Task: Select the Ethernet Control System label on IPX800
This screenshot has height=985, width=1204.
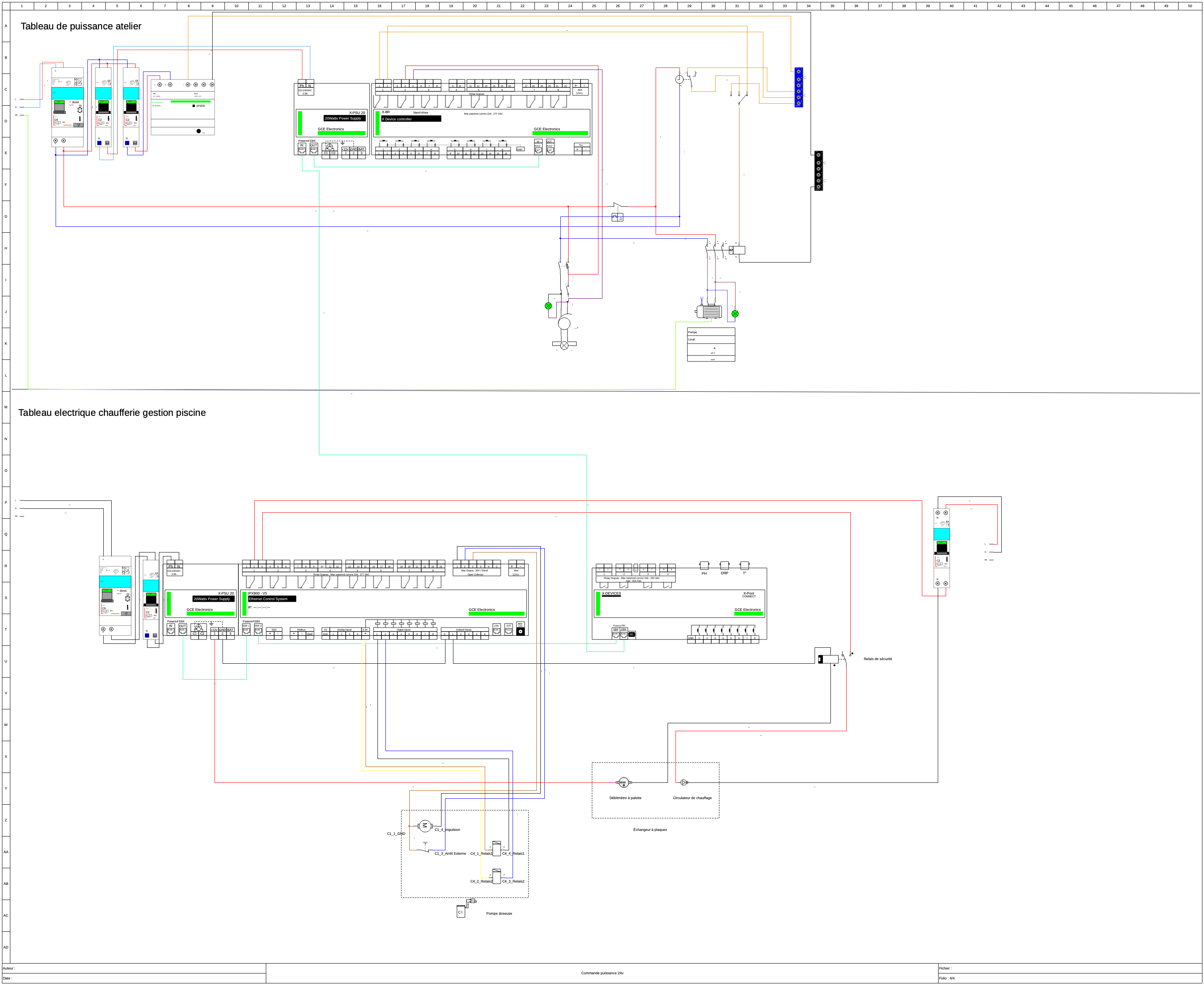Action: [x=271, y=599]
